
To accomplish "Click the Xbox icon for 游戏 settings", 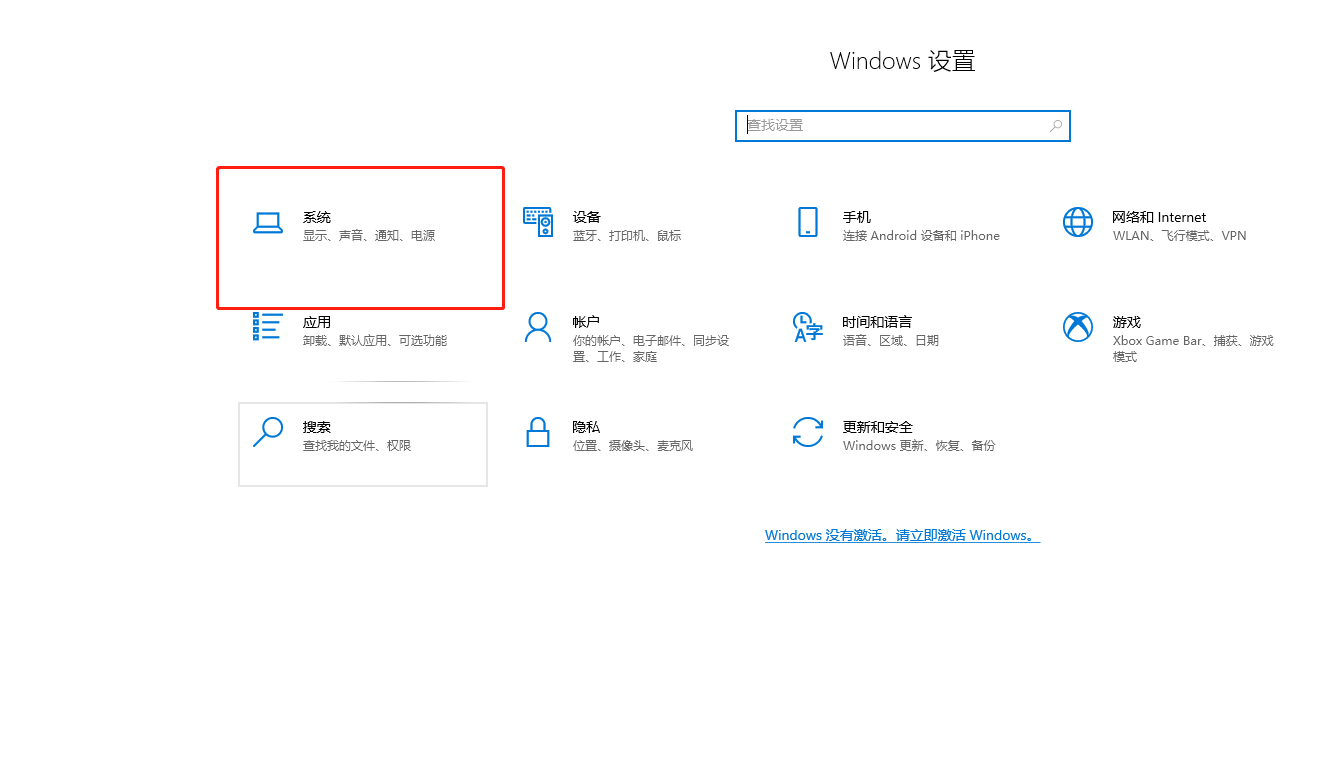I will point(1078,328).
